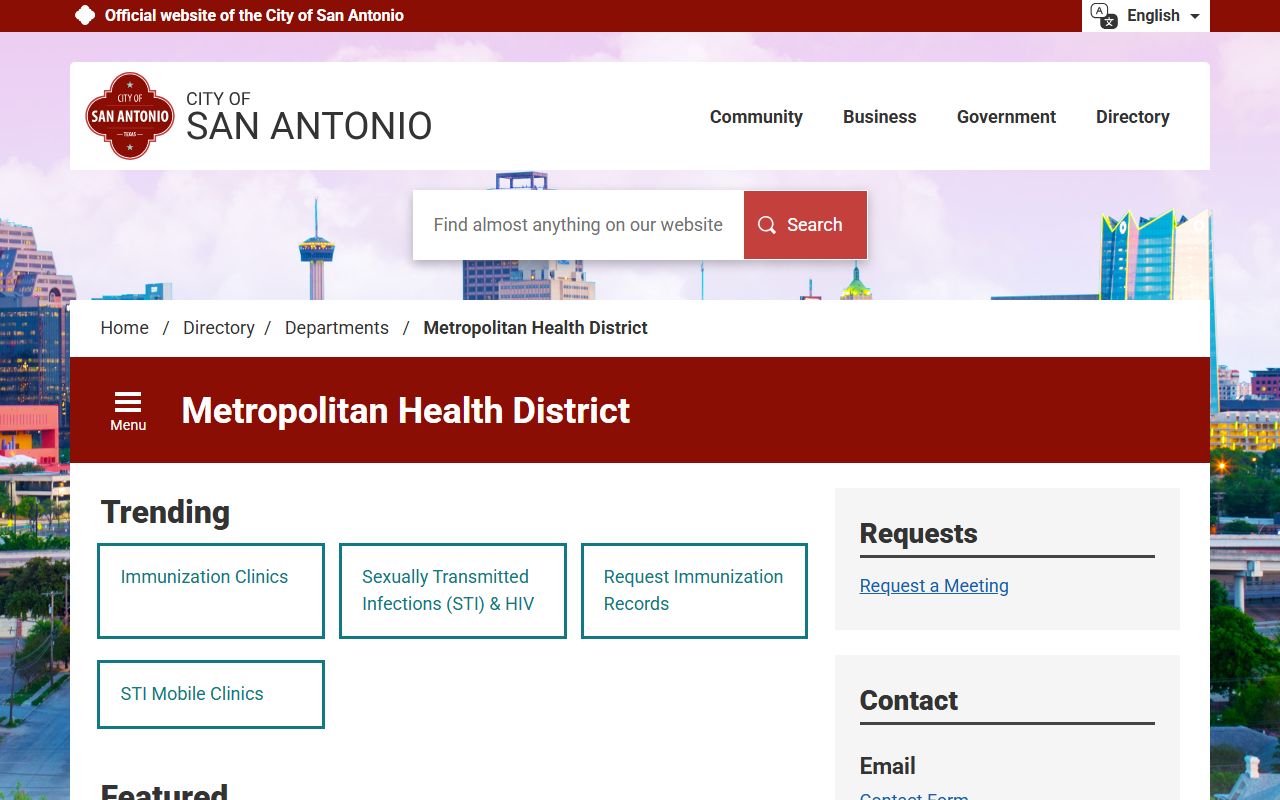The width and height of the screenshot is (1280, 800).
Task: Open the Immunization Clinics trending card
Action: (x=211, y=590)
